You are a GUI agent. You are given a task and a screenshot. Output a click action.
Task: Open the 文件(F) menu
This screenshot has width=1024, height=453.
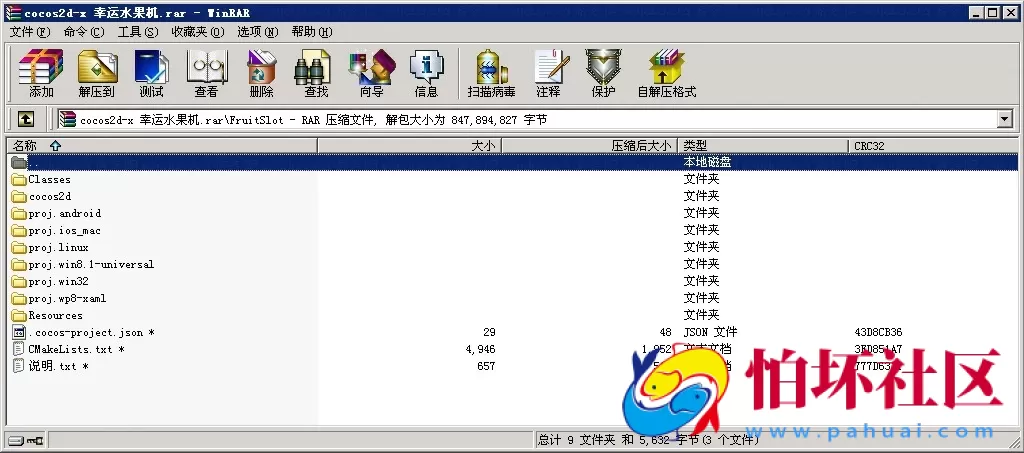pos(29,31)
